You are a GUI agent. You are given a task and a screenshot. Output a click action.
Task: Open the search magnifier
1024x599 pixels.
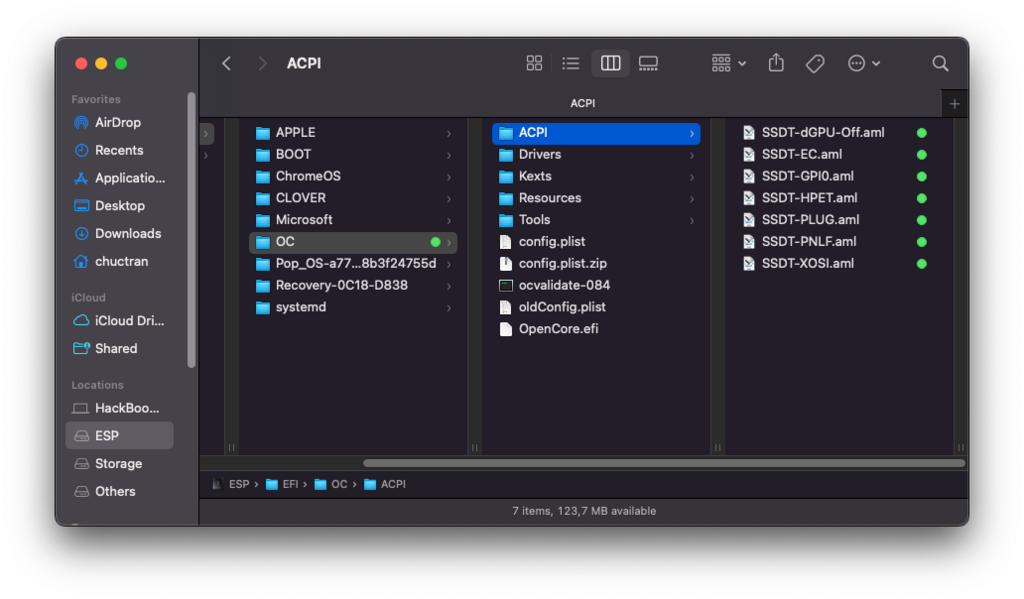tap(940, 63)
